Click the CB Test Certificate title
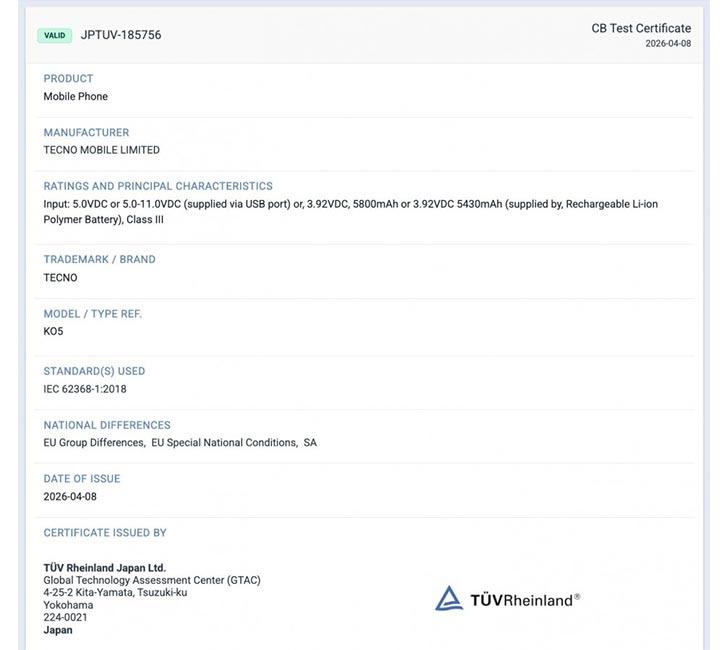728x650 pixels. click(x=641, y=28)
